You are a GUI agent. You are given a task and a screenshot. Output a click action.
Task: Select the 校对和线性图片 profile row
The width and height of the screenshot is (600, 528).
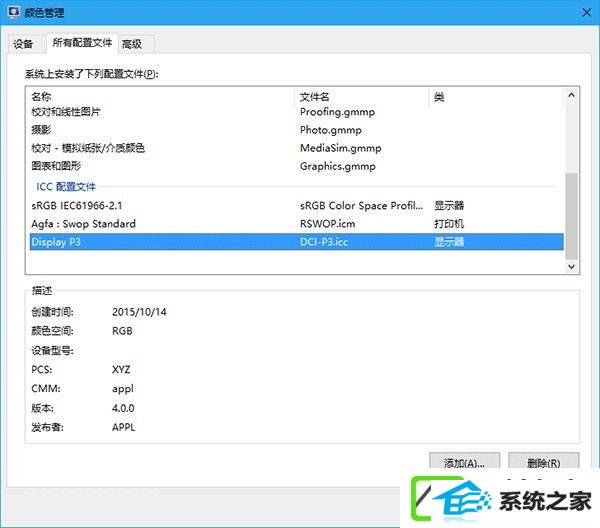[x=297, y=112]
